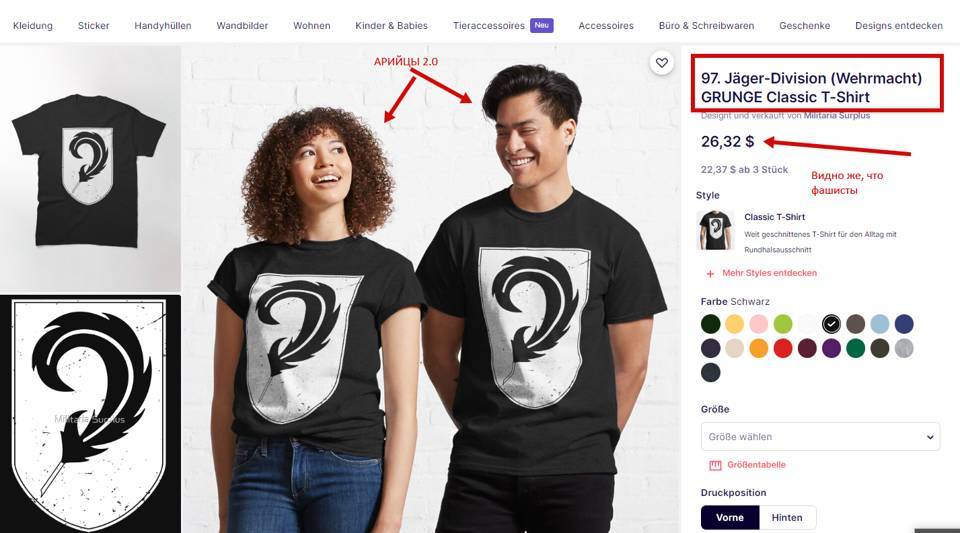Go to Wandbilder category

pyautogui.click(x=242, y=25)
